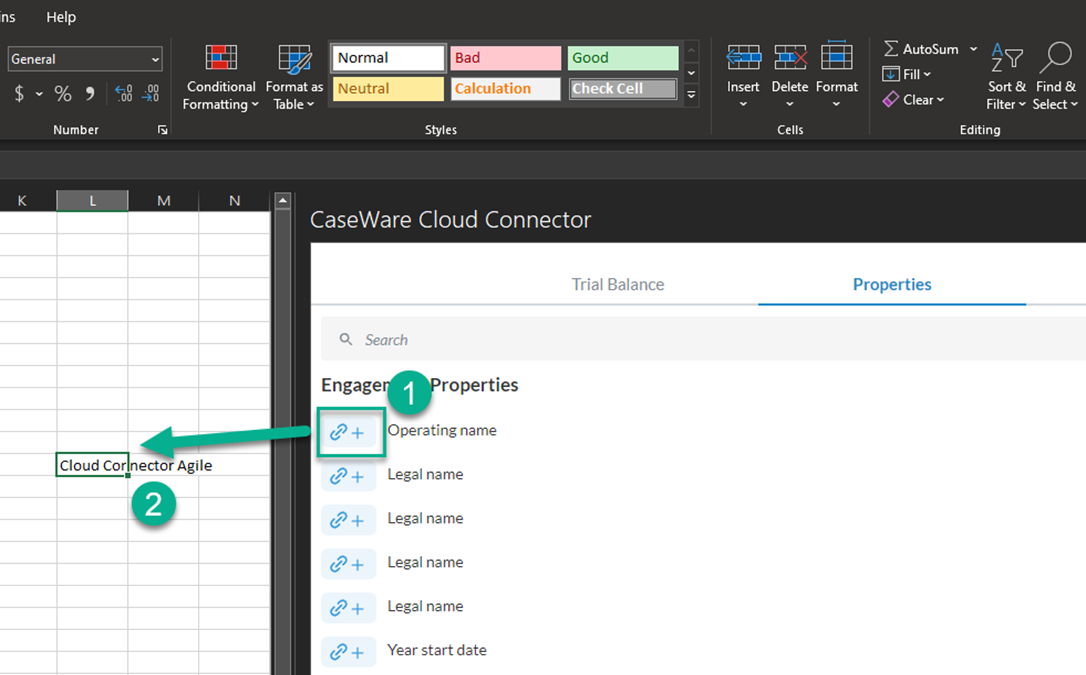Decrease decimal places

pos(150,93)
